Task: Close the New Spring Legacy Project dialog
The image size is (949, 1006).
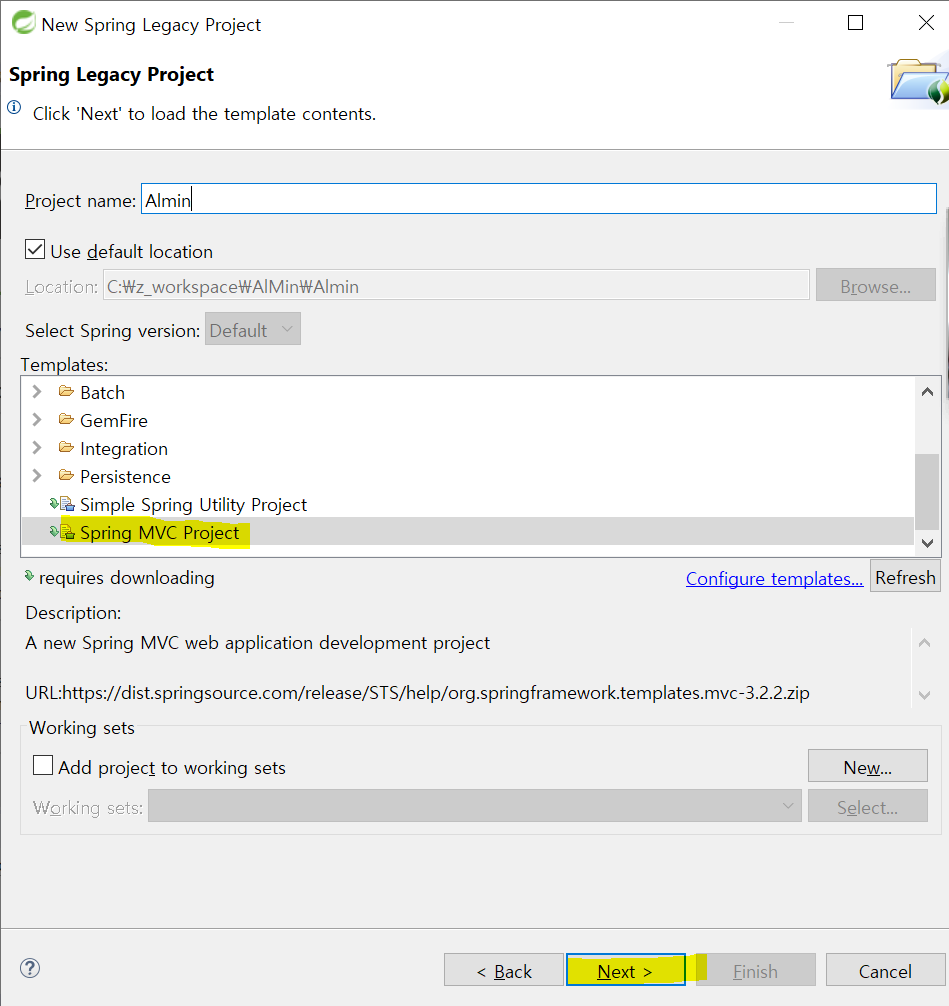Action: (x=926, y=23)
